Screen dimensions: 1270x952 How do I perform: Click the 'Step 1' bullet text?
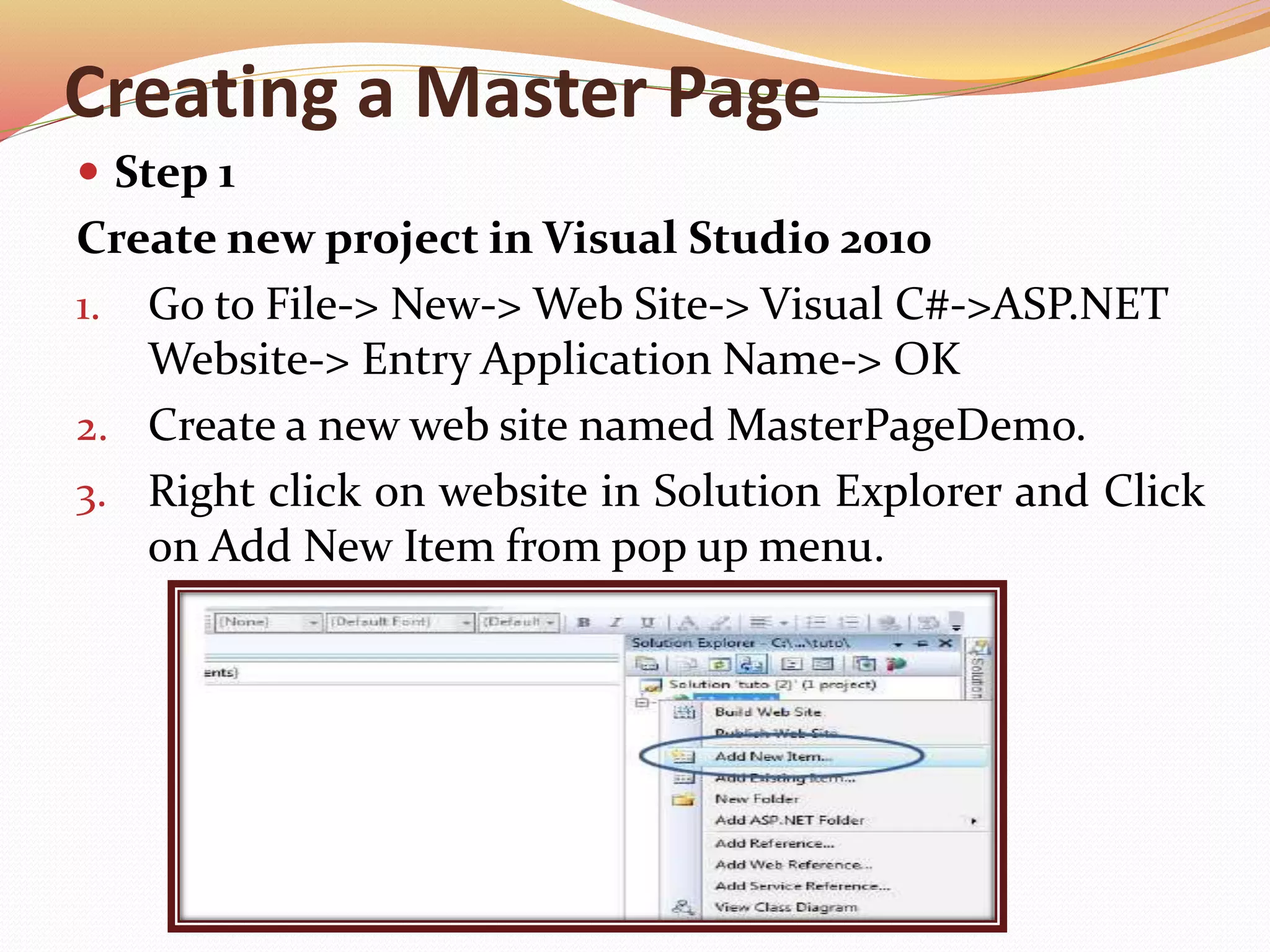tap(174, 172)
